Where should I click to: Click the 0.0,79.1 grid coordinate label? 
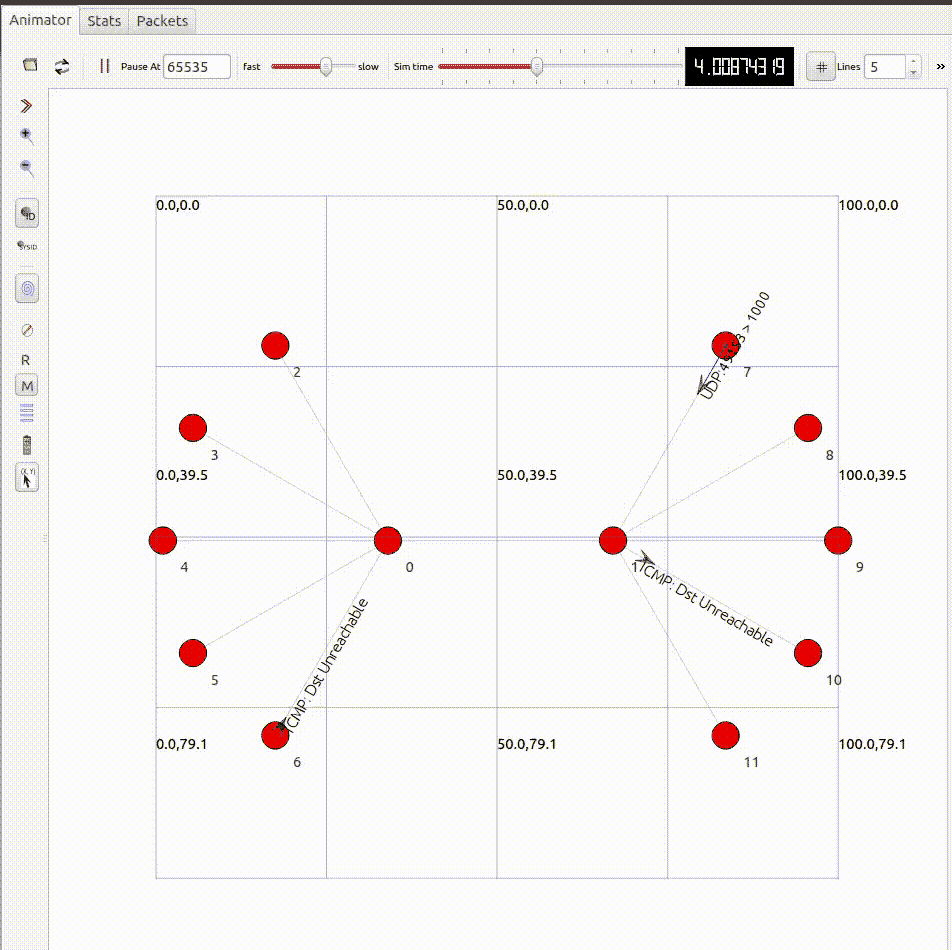[x=182, y=744]
